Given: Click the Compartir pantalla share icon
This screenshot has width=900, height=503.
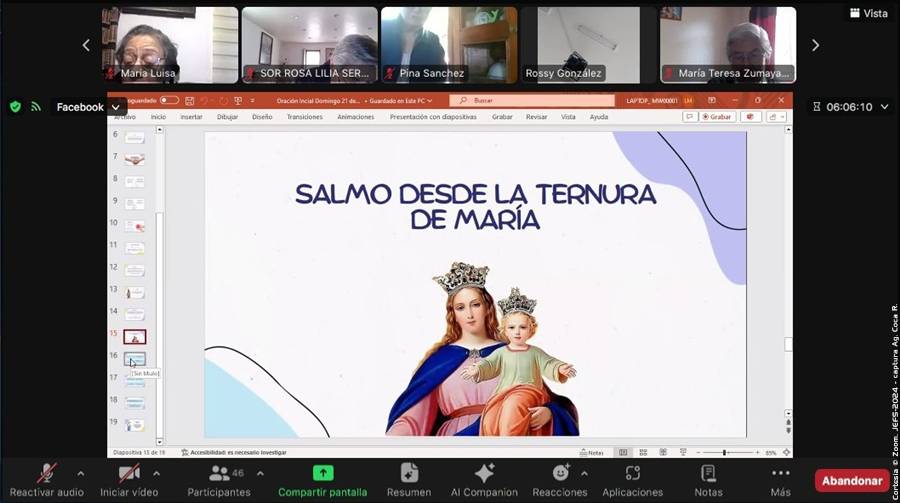Looking at the screenshot, I should [x=323, y=473].
